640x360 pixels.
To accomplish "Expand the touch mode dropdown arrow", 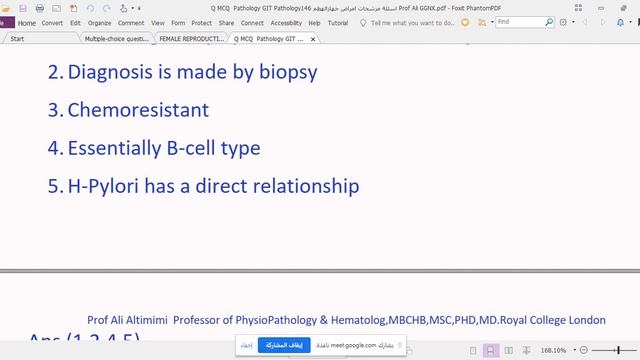I will [132, 8].
